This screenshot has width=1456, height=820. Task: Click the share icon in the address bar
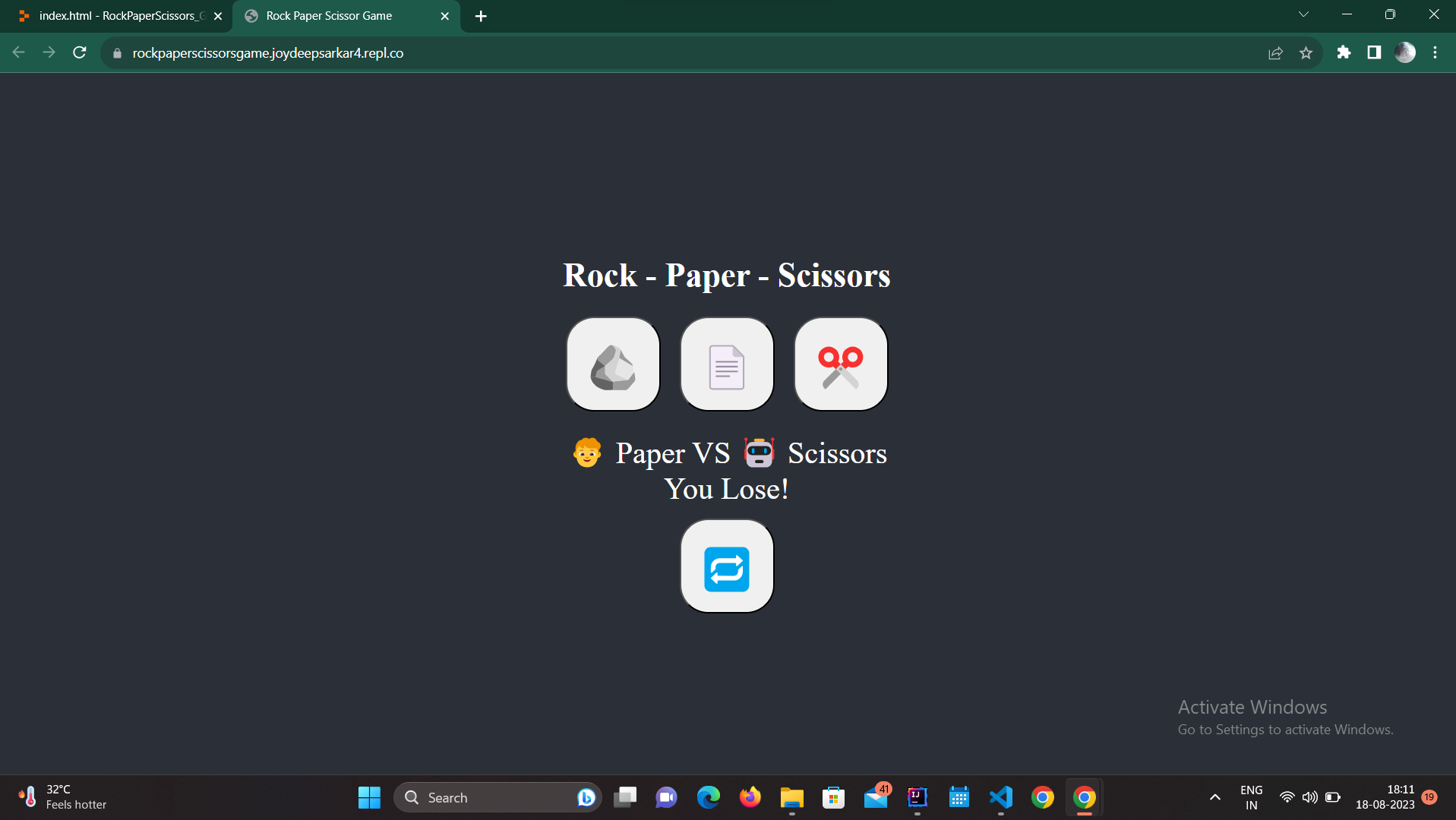(x=1275, y=52)
